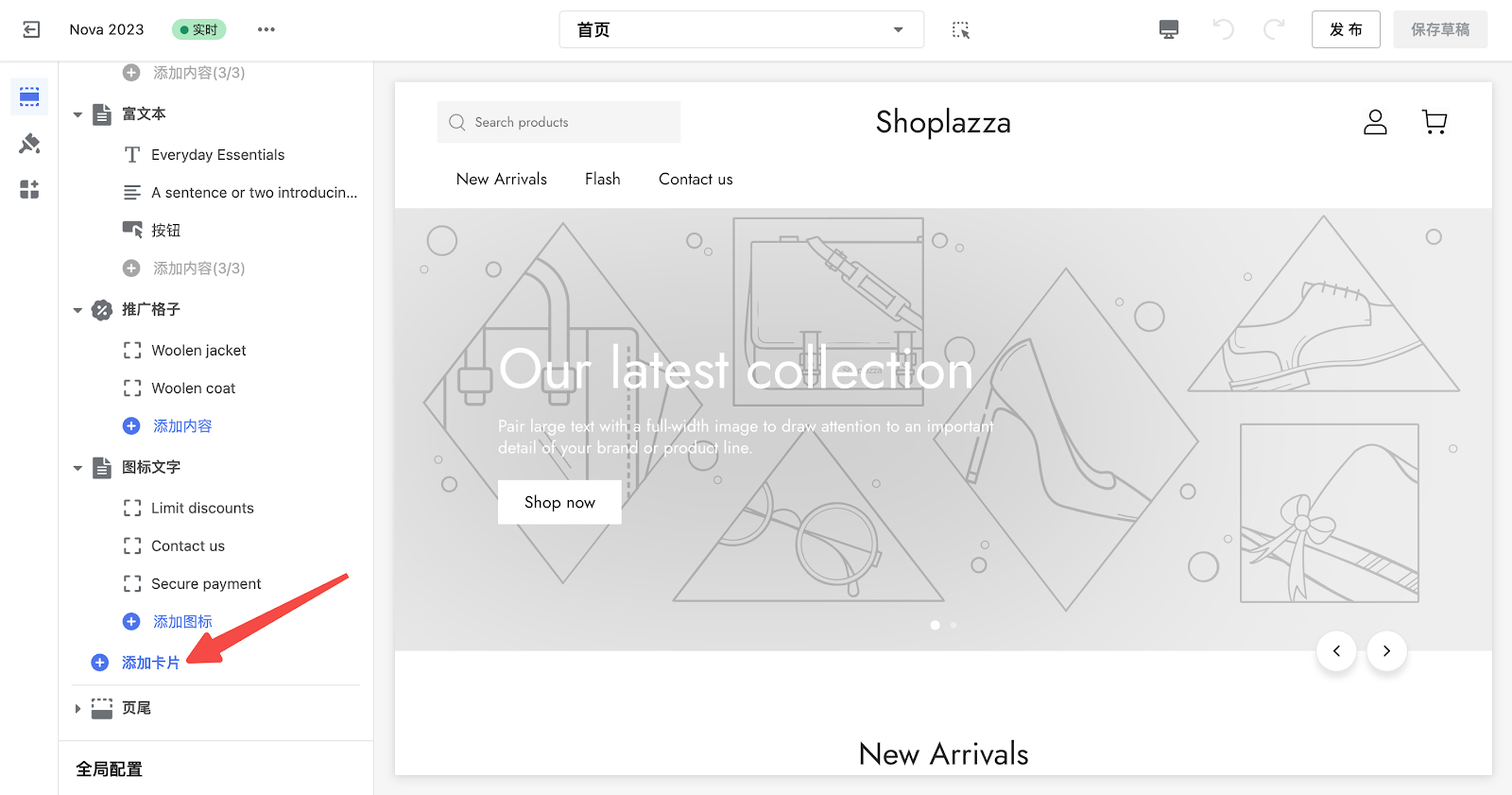This screenshot has height=795, width=1512.
Task: Click the 发布 publish button
Action: pyautogui.click(x=1345, y=29)
